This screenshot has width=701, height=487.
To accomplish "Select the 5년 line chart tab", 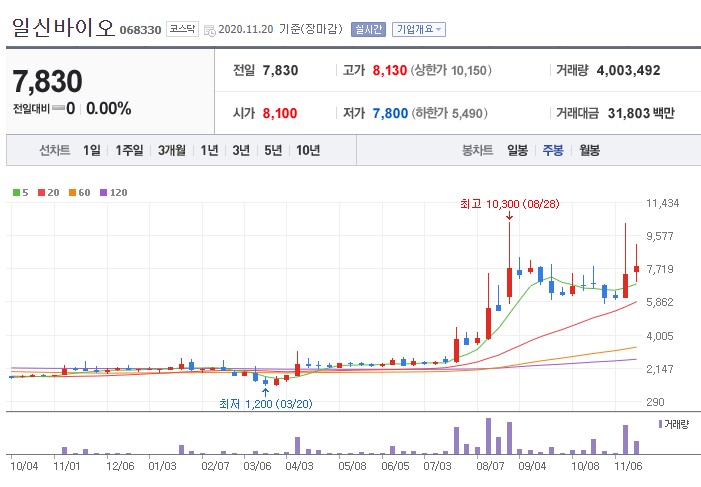I will coord(273,150).
